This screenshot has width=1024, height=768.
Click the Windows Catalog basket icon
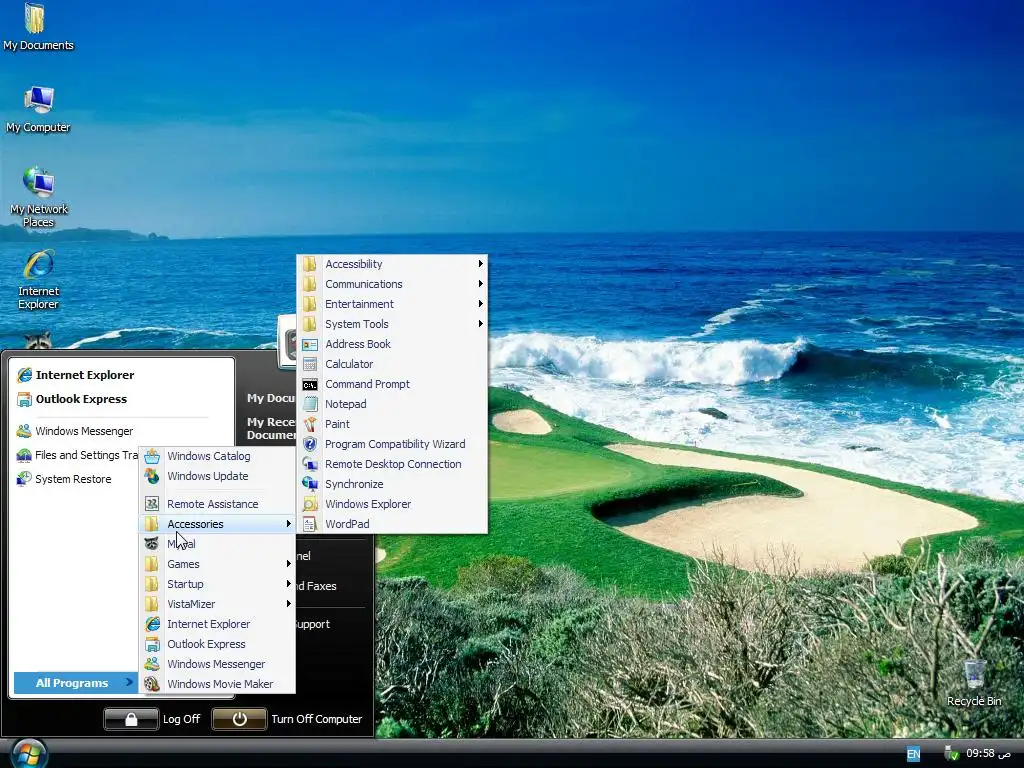pos(152,456)
